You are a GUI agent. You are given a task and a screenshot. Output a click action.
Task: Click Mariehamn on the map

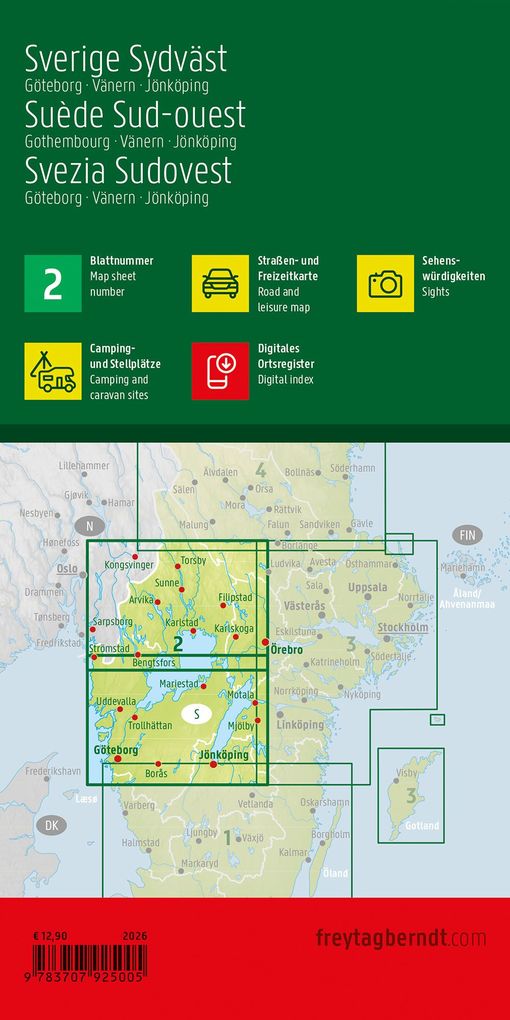(463, 568)
